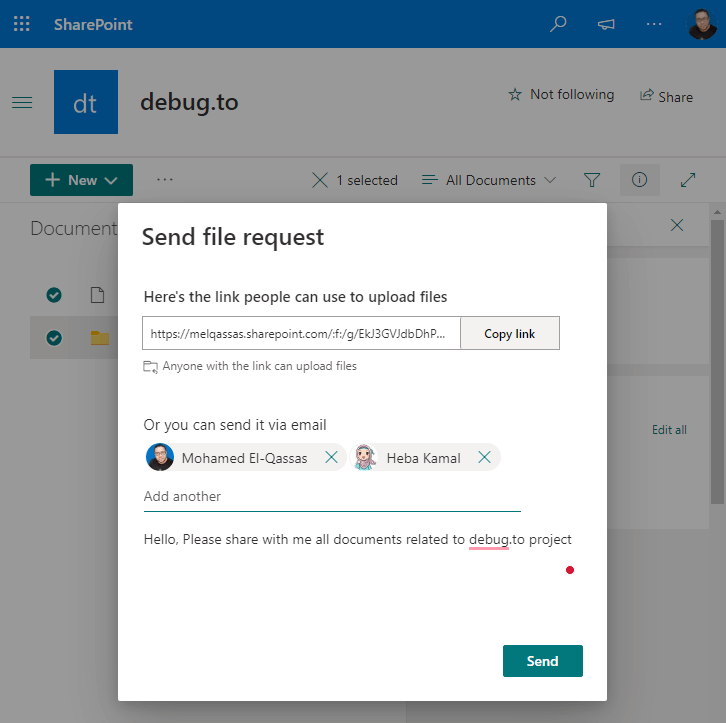This screenshot has height=723, width=726.
Task: Open the filter funnel pane
Action: point(592,180)
